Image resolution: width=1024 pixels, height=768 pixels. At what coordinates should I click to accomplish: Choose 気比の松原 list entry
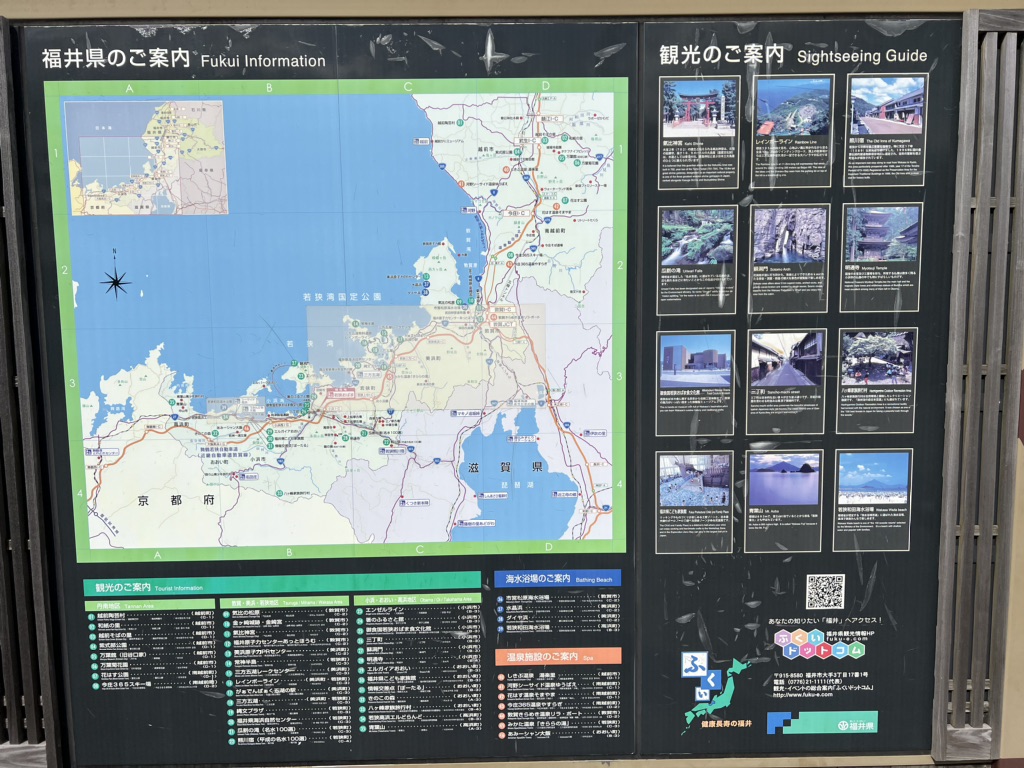287,614
